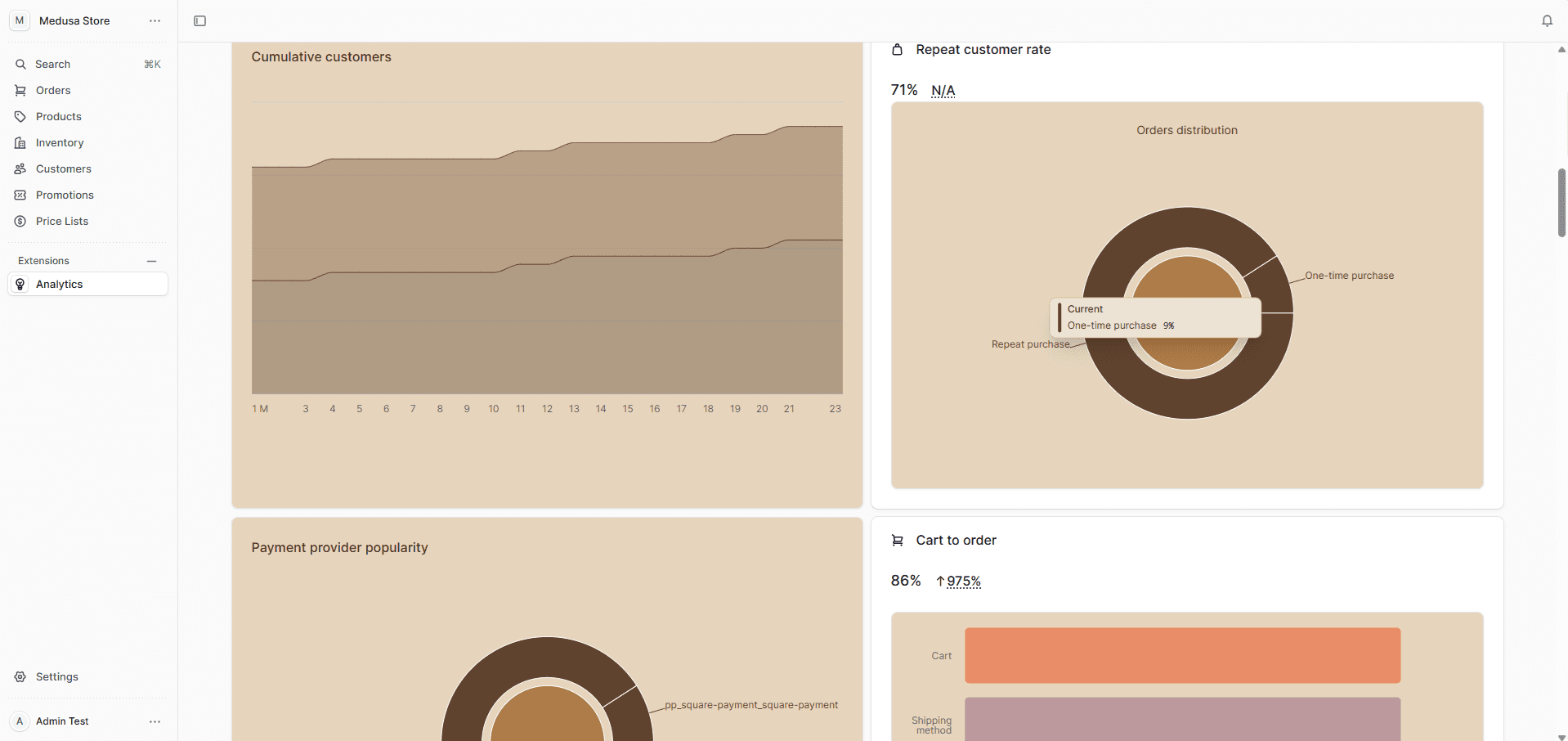Click the Analytics lightbulb icon
Viewport: 1568px width, 741px height.
click(20, 285)
